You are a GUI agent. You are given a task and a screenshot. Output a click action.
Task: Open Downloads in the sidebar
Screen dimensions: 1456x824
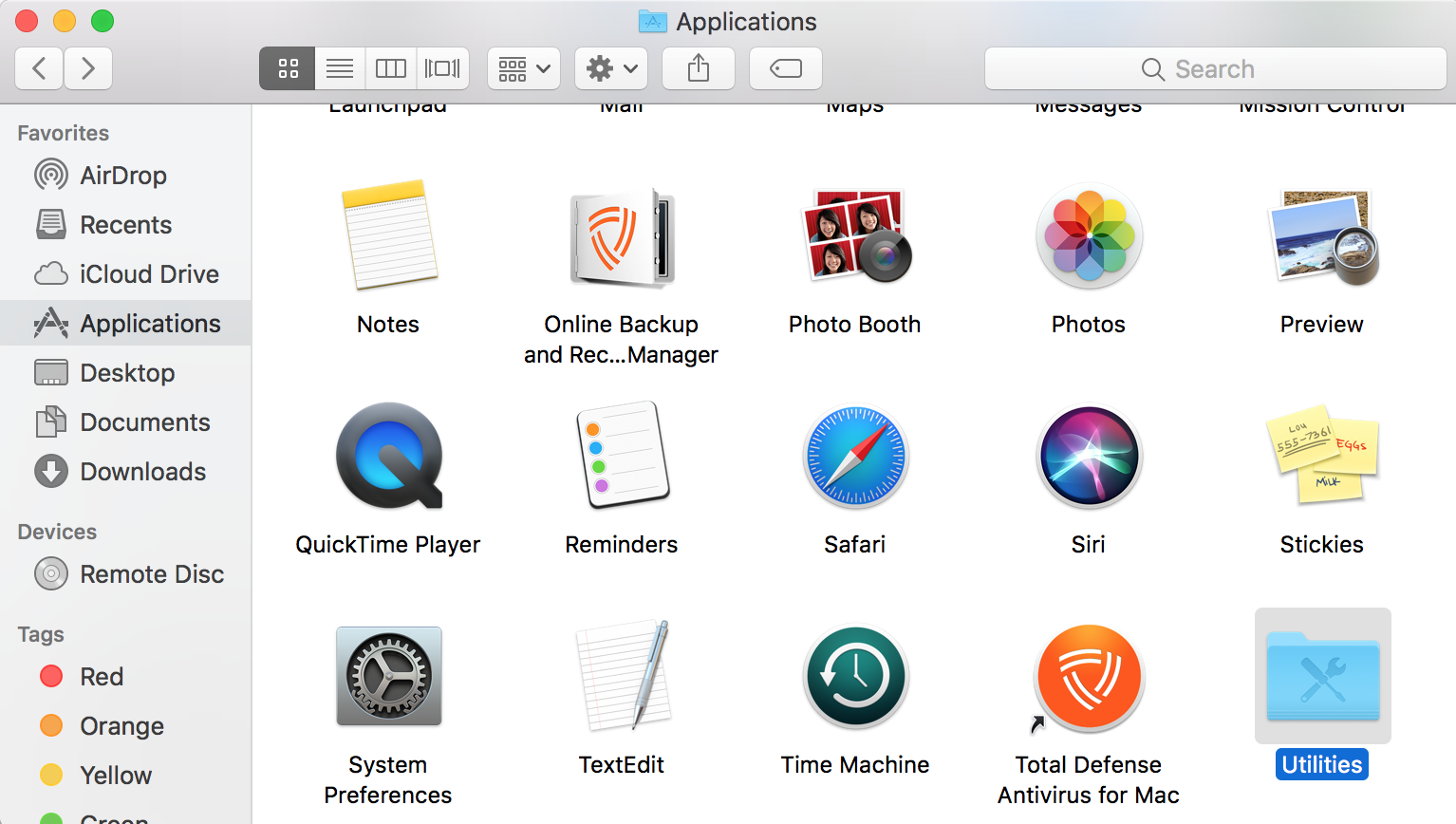tap(125, 472)
